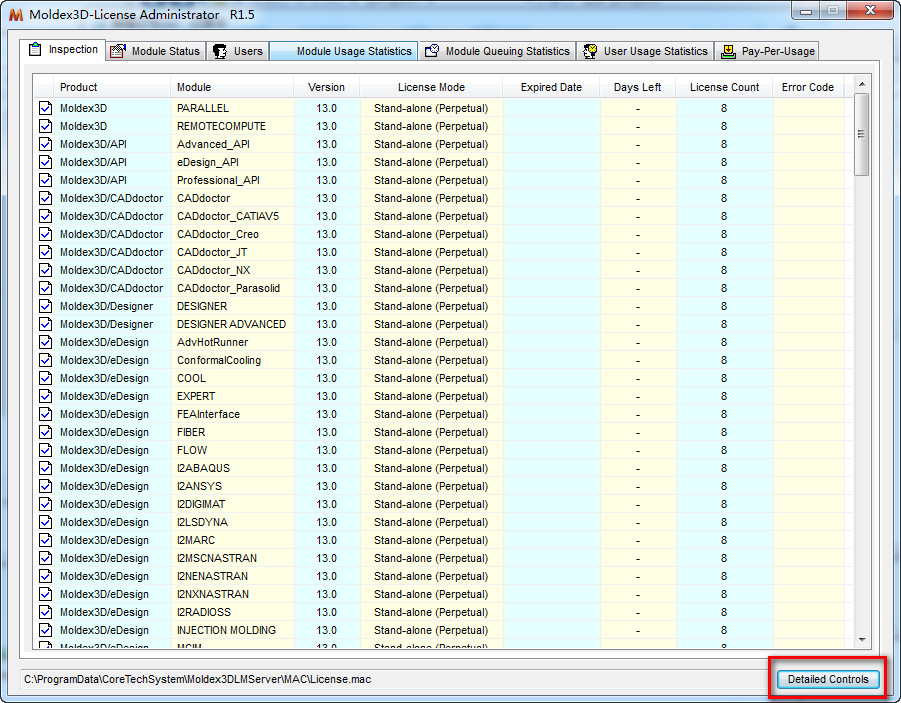
Task: Uncheck the PARALLEL module checkbox
Action: coord(45,108)
